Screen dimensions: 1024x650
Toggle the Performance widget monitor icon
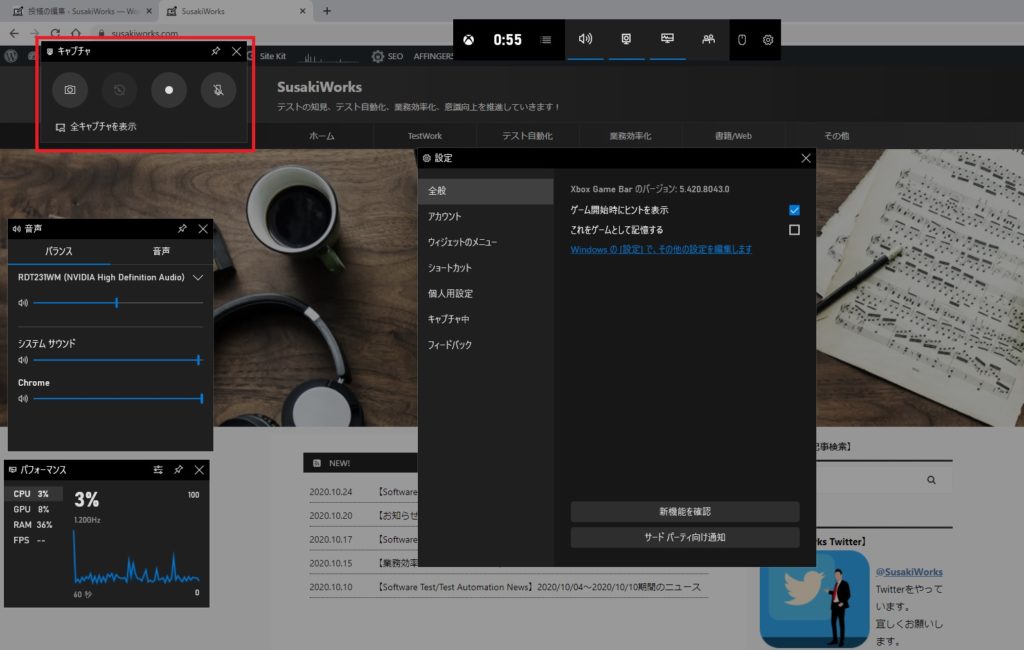pos(667,39)
